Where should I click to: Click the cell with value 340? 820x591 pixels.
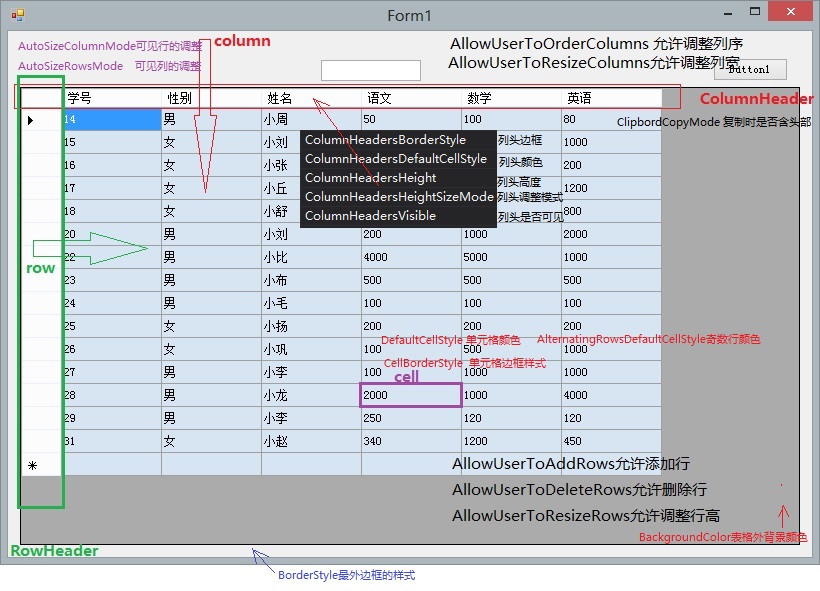[411, 441]
